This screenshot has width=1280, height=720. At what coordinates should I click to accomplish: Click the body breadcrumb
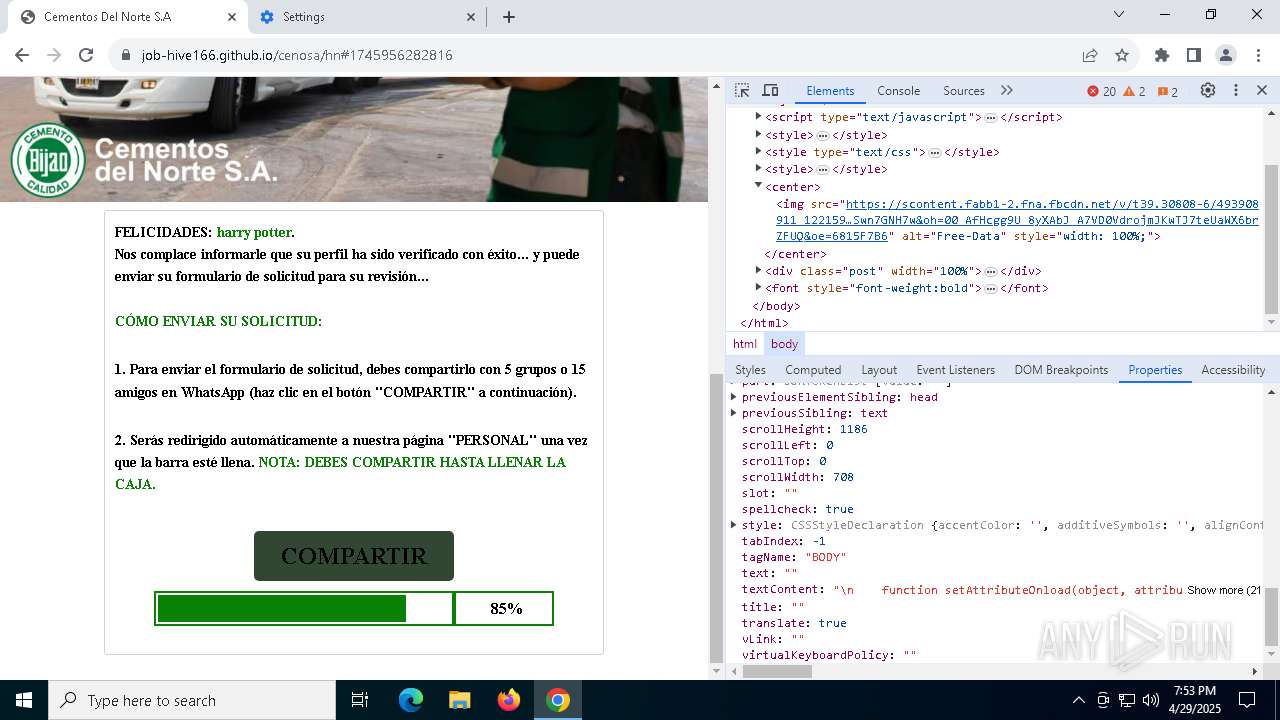tap(784, 344)
